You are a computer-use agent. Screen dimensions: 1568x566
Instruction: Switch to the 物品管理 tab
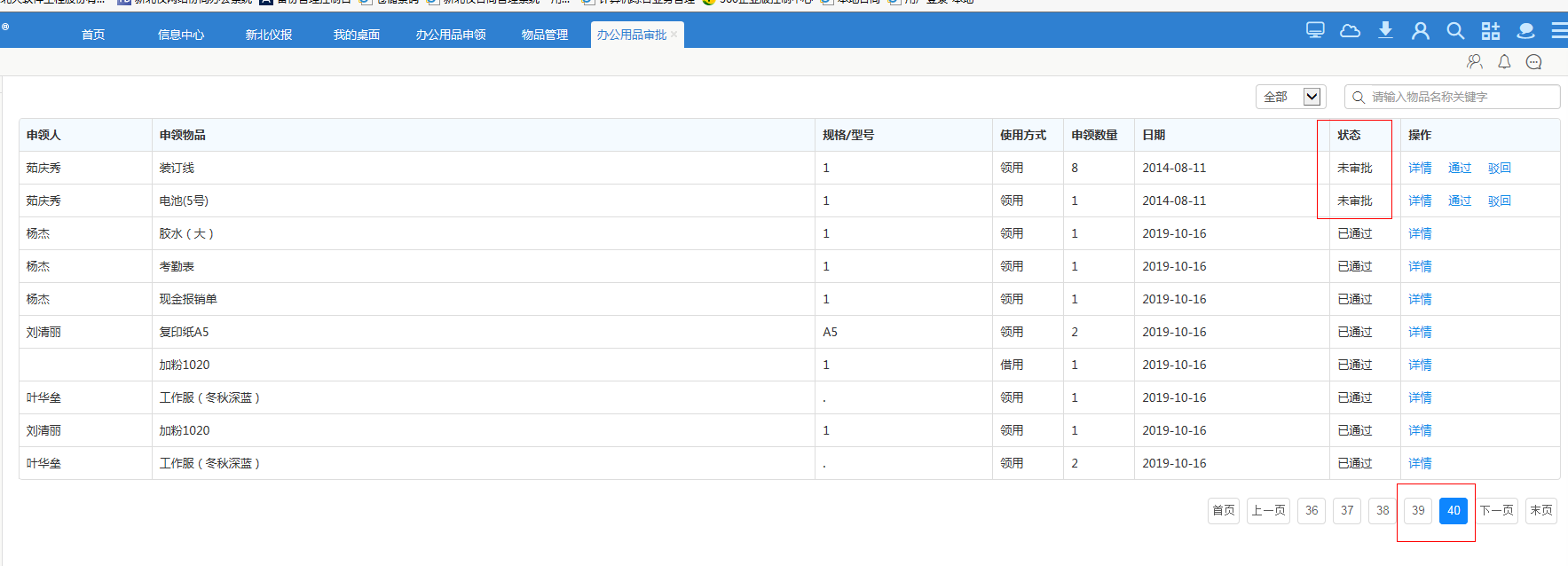coord(544,35)
